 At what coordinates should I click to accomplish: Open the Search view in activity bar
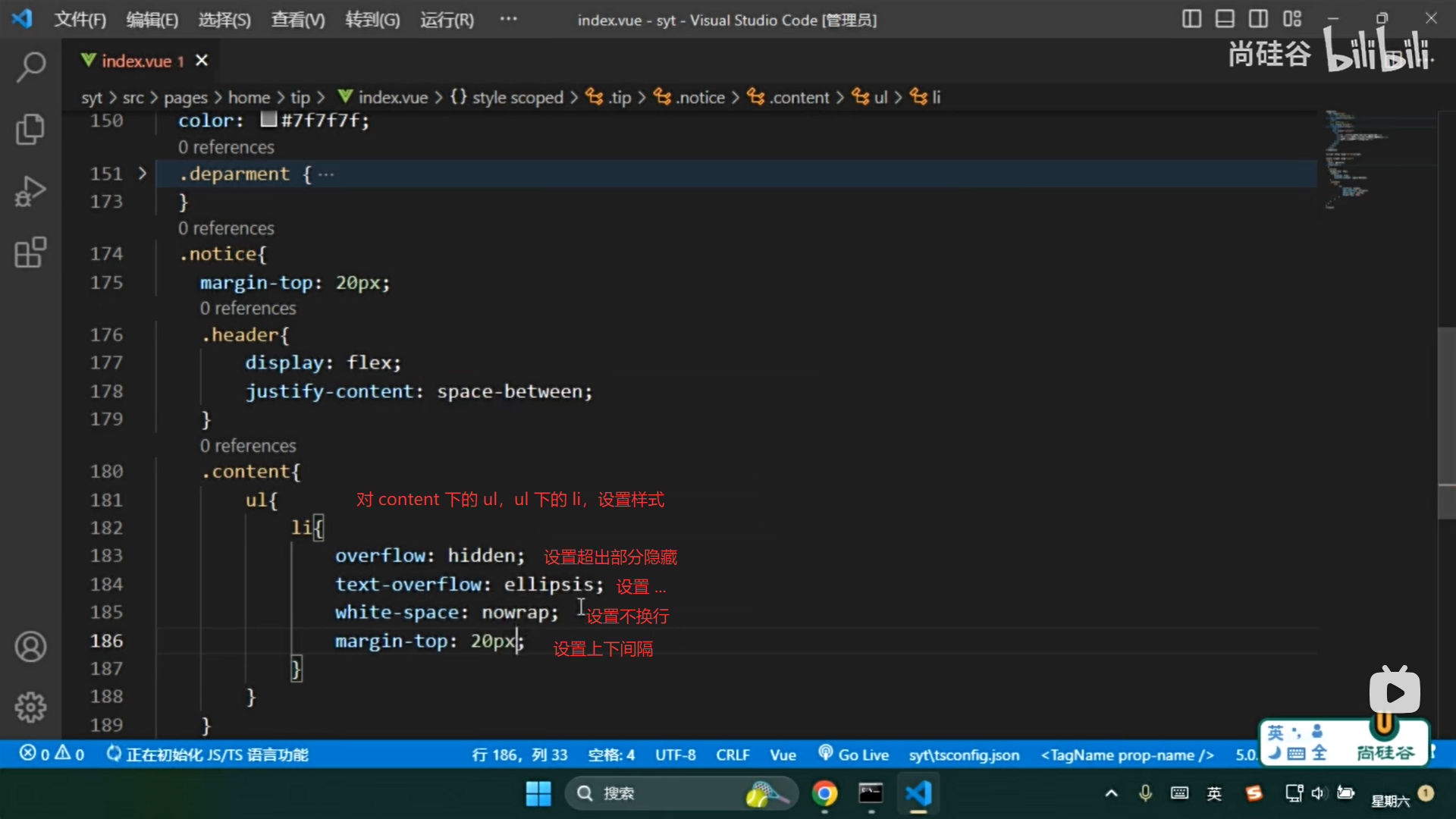(x=30, y=67)
